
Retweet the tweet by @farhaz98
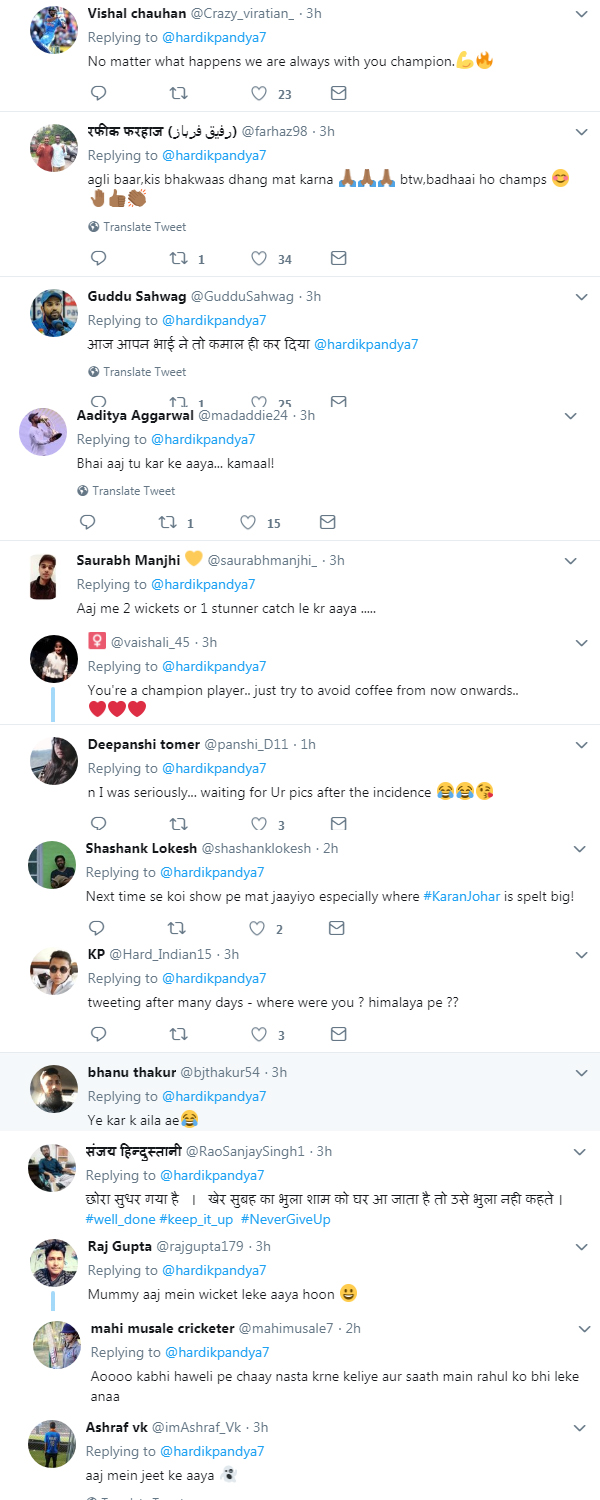pos(178,258)
